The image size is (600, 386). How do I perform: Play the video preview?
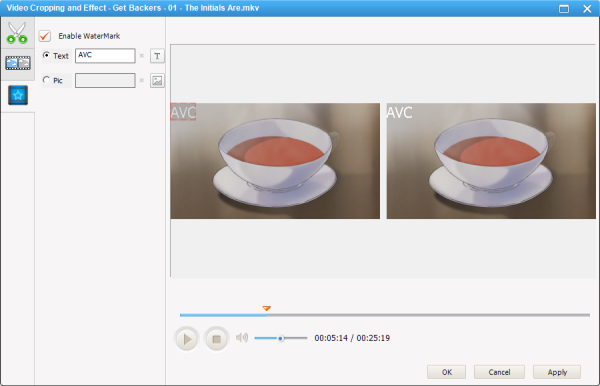coord(186,339)
